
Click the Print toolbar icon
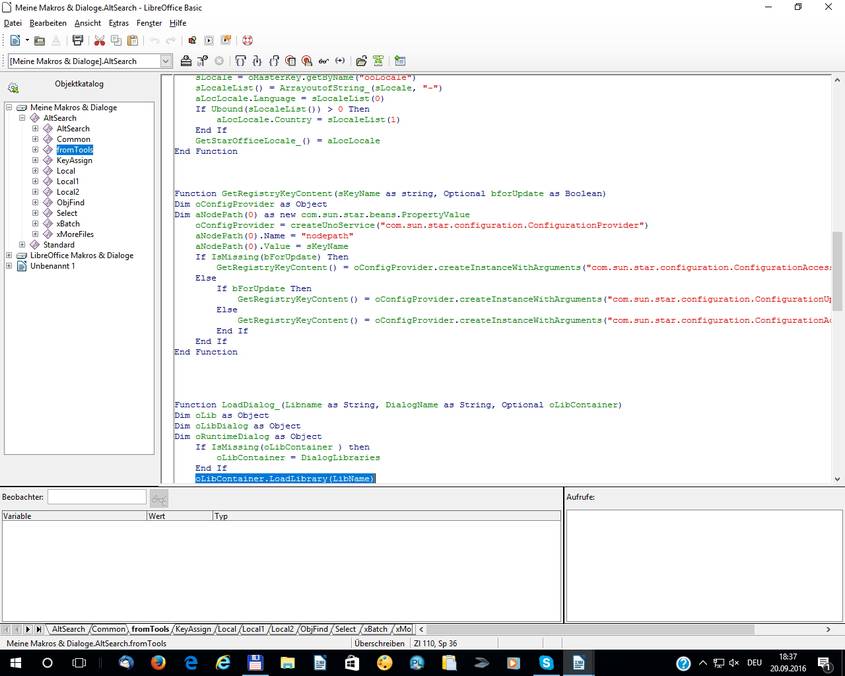tap(78, 40)
